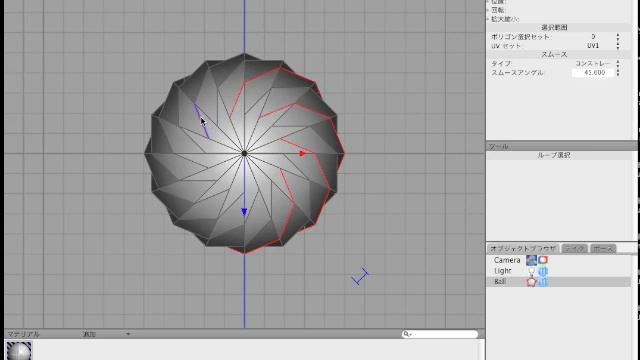Click the blue Z-axis gizmo arrow
The image size is (640, 360).
point(244,212)
